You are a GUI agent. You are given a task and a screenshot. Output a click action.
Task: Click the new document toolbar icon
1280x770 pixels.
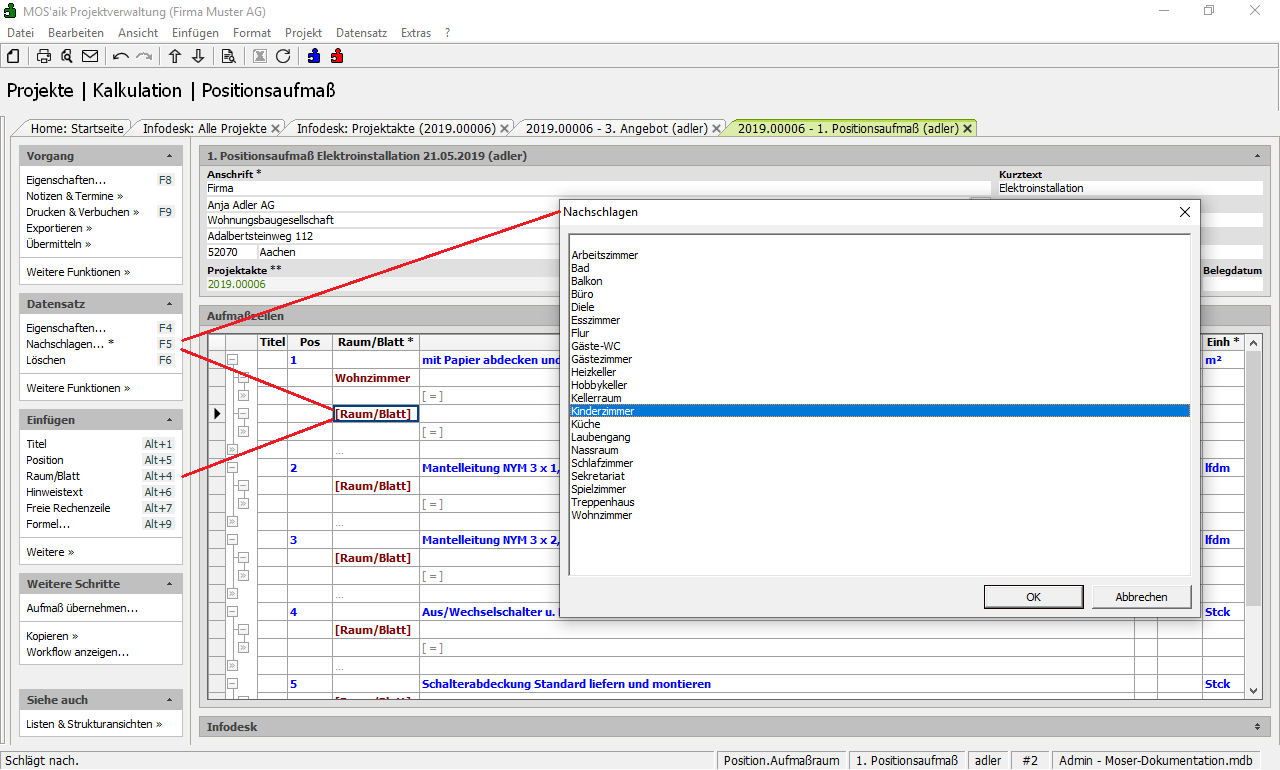click(13, 56)
